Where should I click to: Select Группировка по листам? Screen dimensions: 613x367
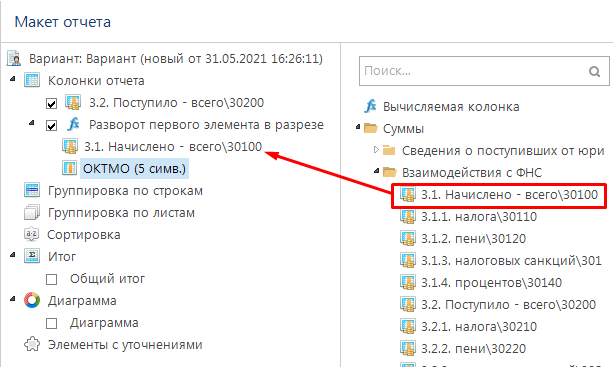pyautogui.click(x=121, y=213)
